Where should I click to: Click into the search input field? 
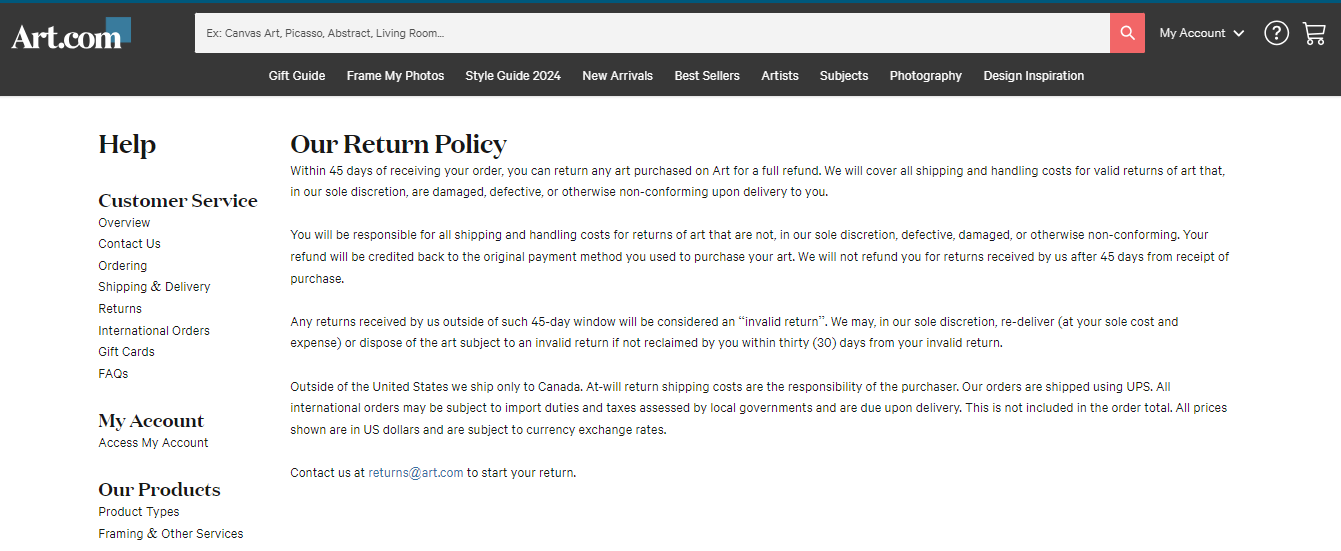[x=650, y=33]
